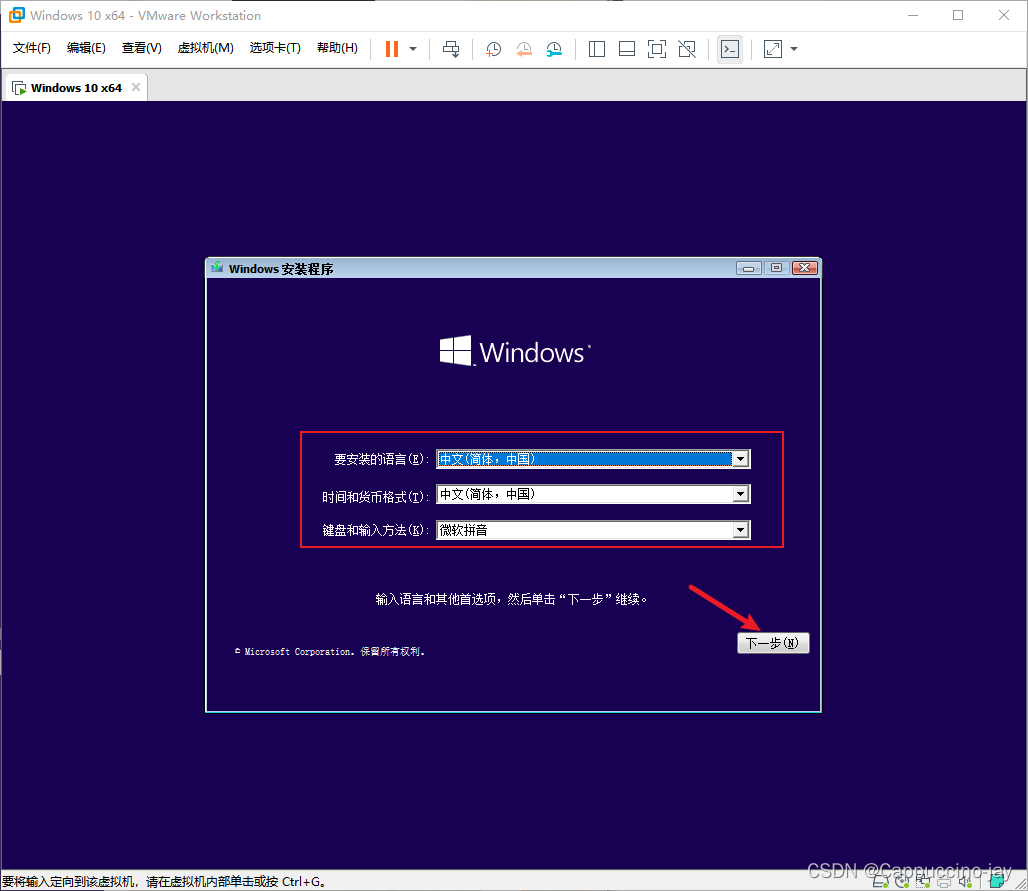Image resolution: width=1028 pixels, height=891 pixels.
Task: Click the CD/DVD drive status icon
Action: pos(902,882)
